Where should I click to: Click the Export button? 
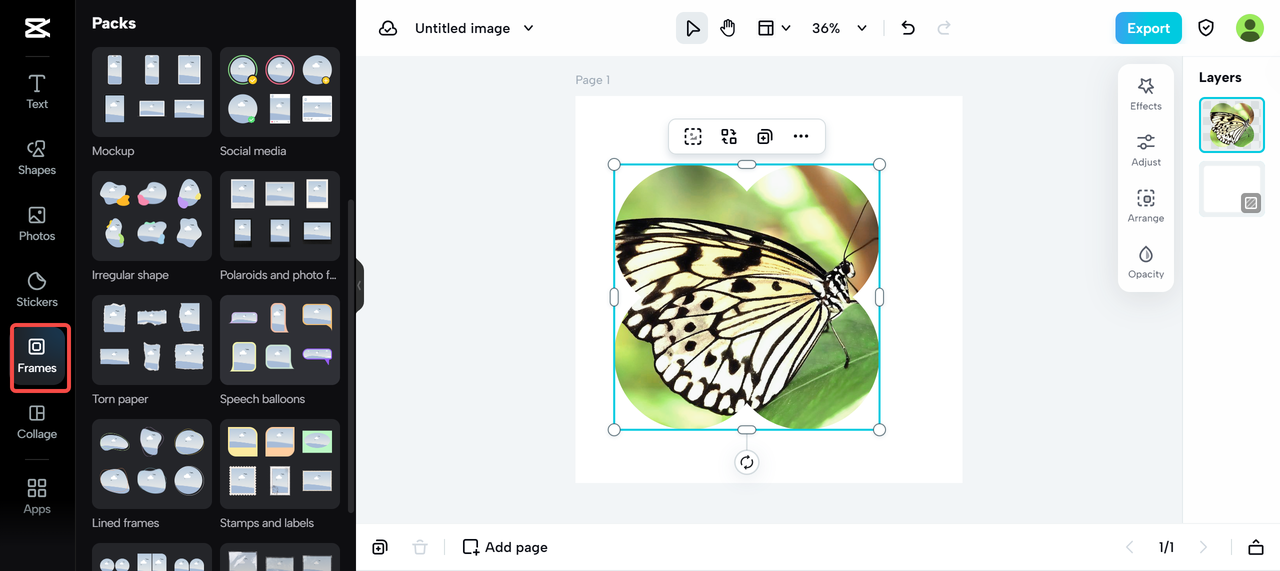click(x=1148, y=28)
